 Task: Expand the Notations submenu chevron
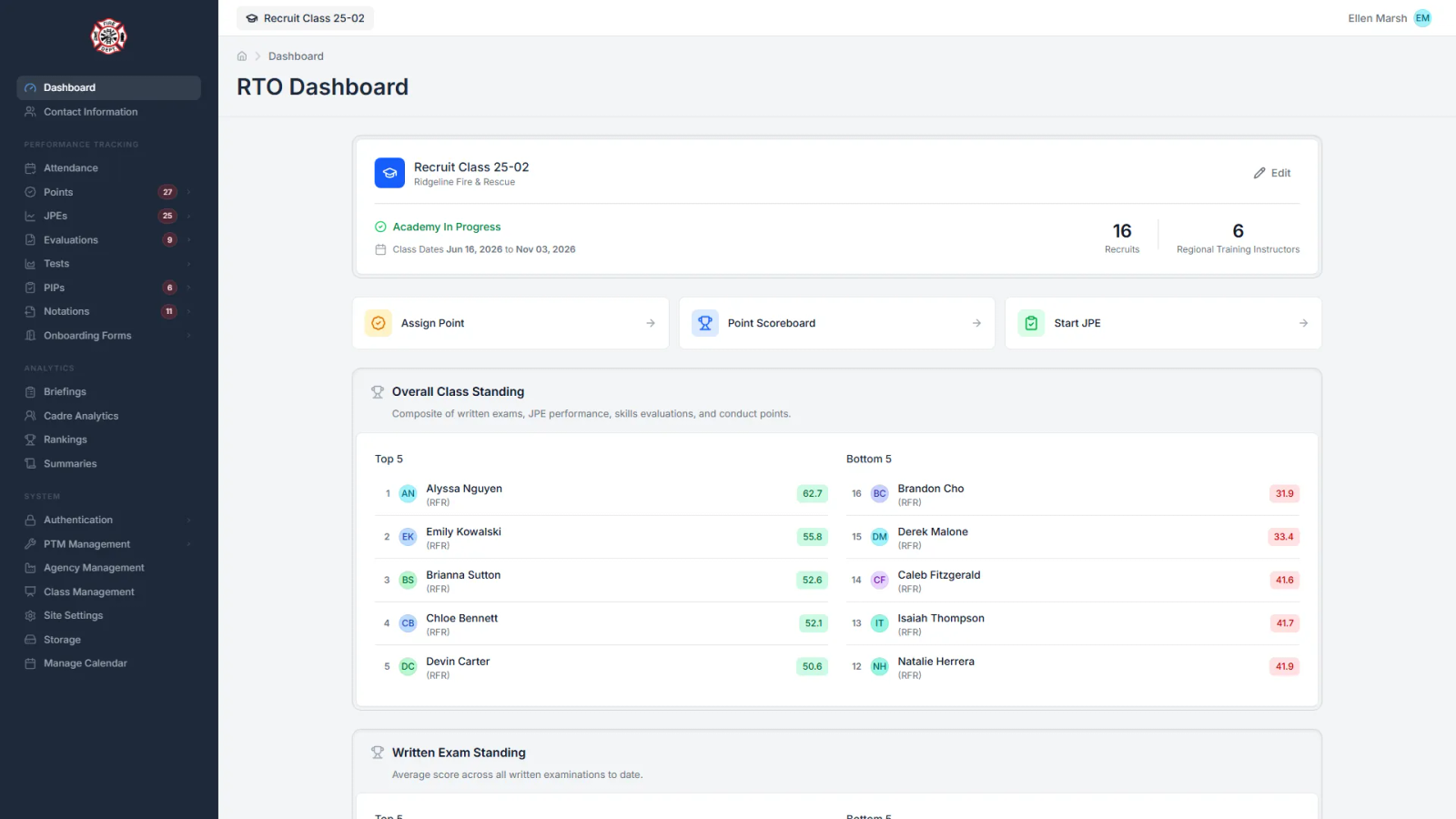click(x=188, y=311)
